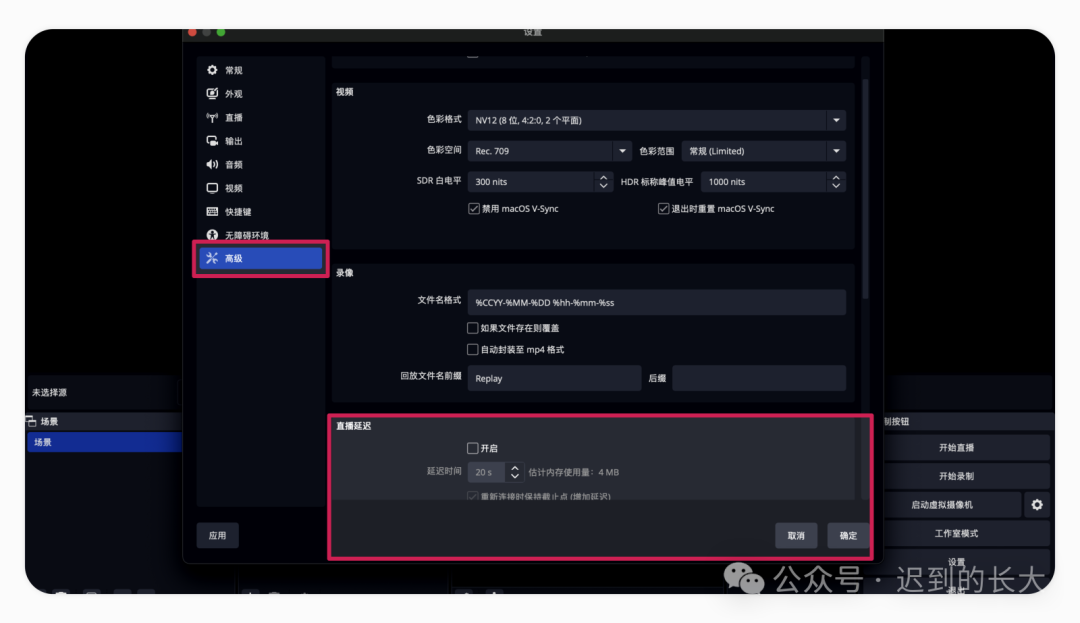Open the Accessibility (无障碍环境) icon
The image size is (1080, 623).
[x=212, y=235]
